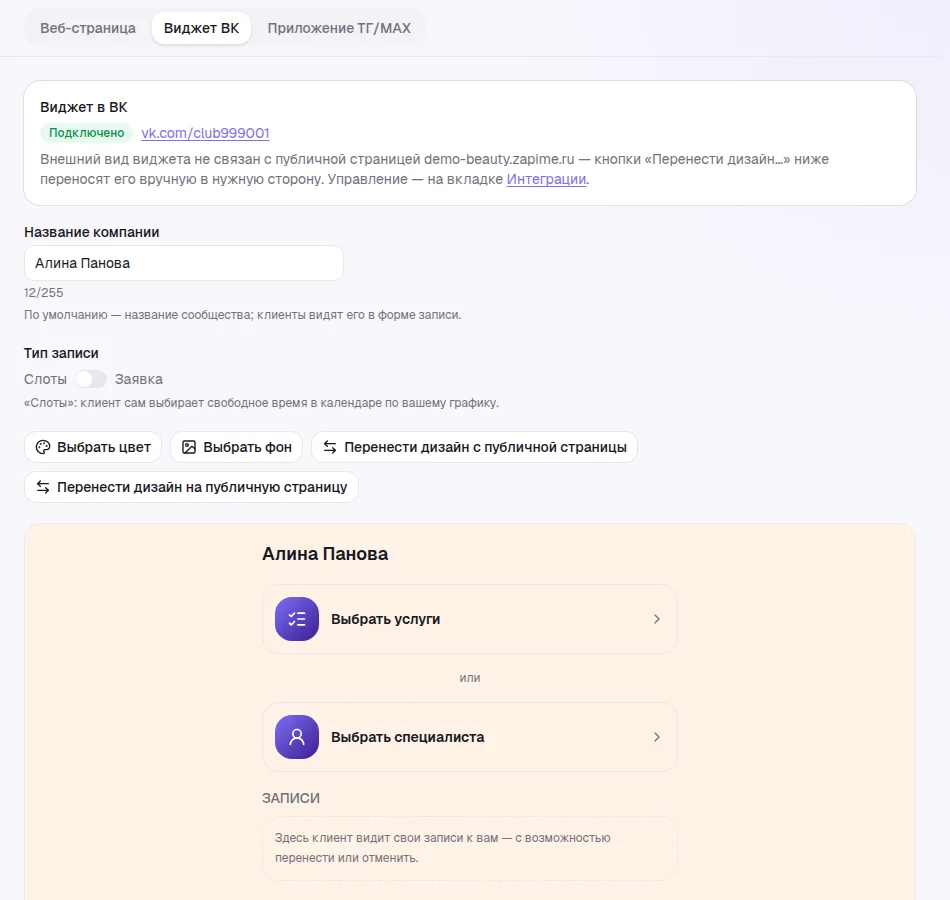Click Перенести дизайн на публичную страницу

[x=191, y=487]
